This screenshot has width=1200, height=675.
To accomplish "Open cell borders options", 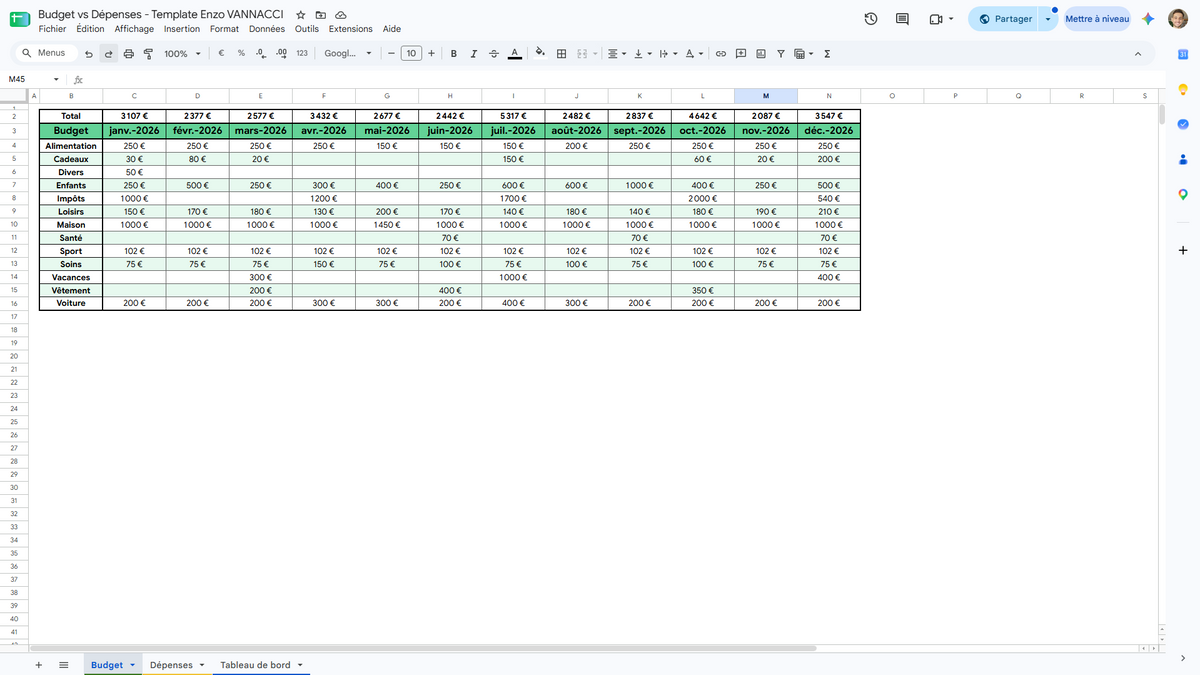I will pos(562,54).
